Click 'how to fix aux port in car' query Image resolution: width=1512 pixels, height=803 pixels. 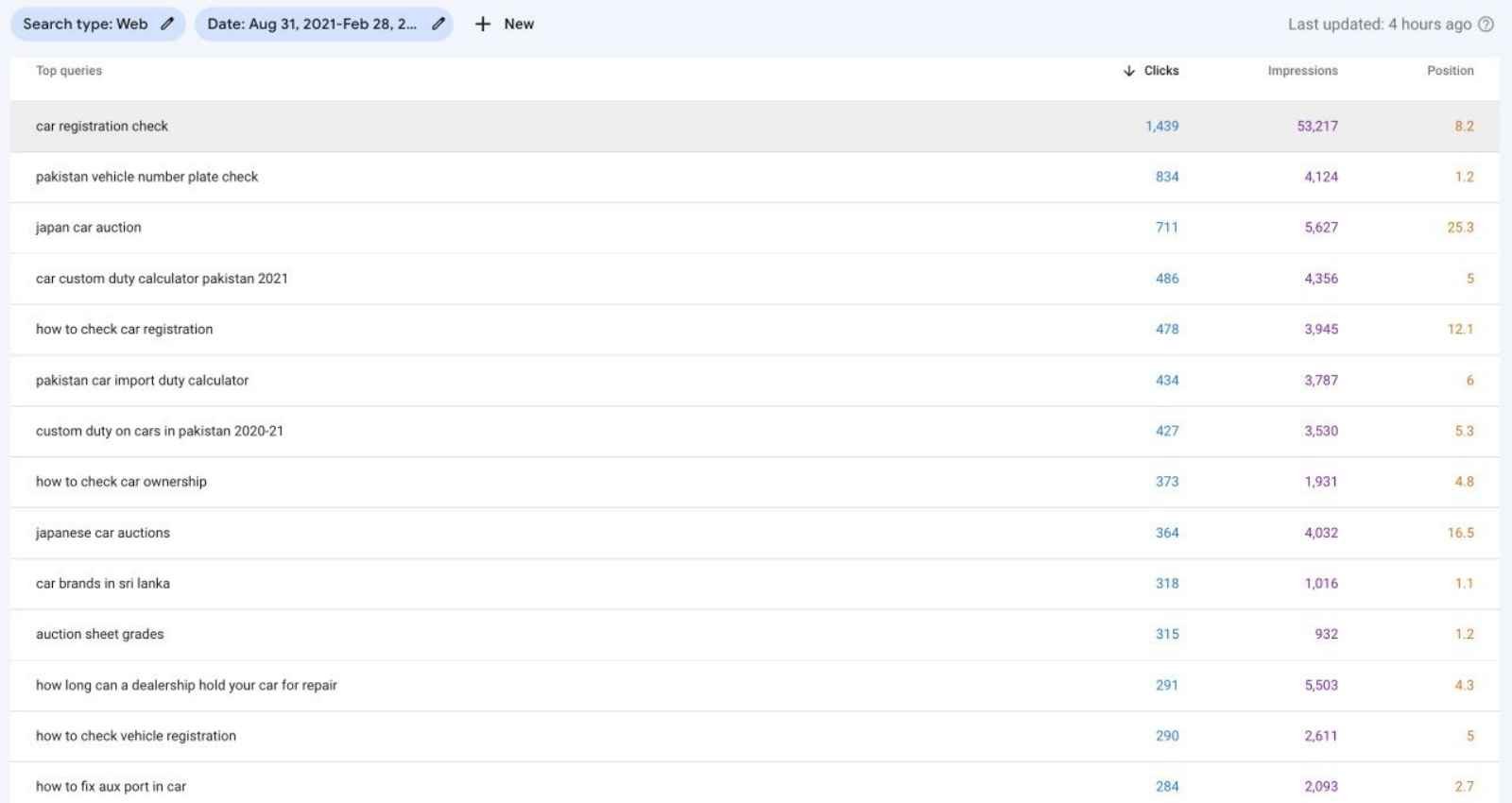(111, 787)
